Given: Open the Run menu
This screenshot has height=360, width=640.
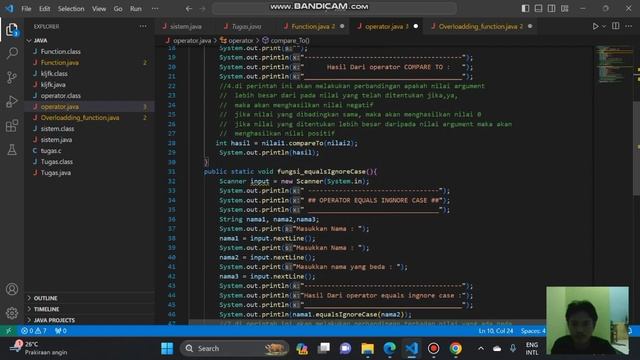Looking at the screenshot, I should (x=136, y=8).
